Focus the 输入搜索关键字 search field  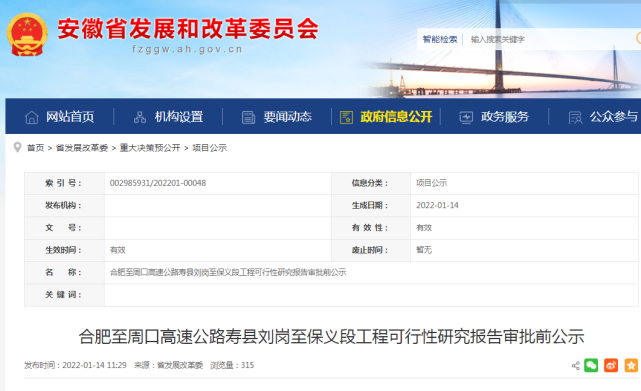552,39
